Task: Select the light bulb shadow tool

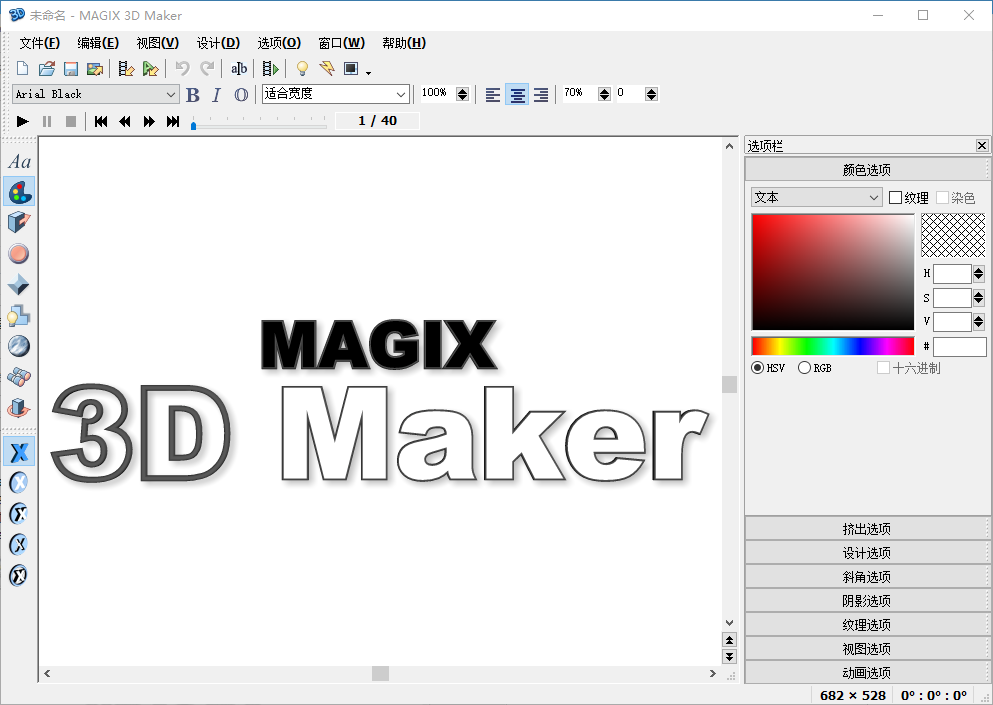Action: pos(19,315)
